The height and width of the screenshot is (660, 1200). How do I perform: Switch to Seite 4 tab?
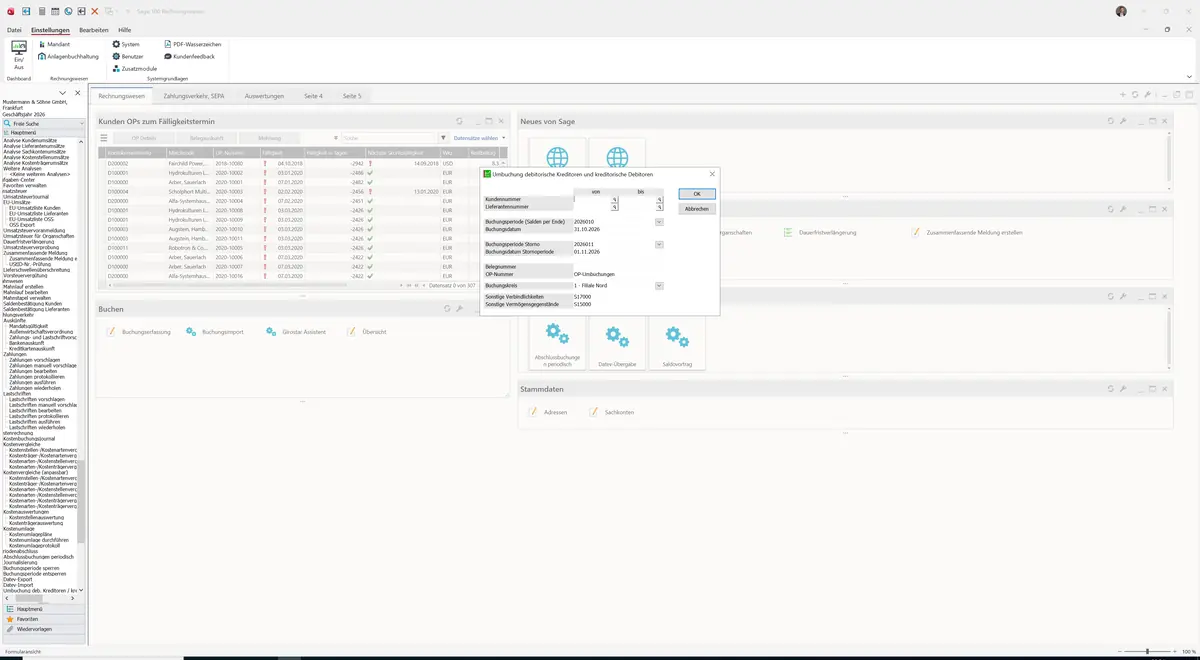coord(313,96)
